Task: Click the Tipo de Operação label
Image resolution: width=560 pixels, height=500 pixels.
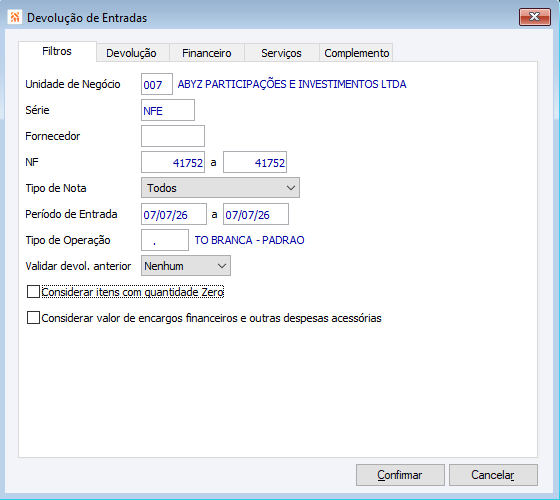Action: [68, 240]
